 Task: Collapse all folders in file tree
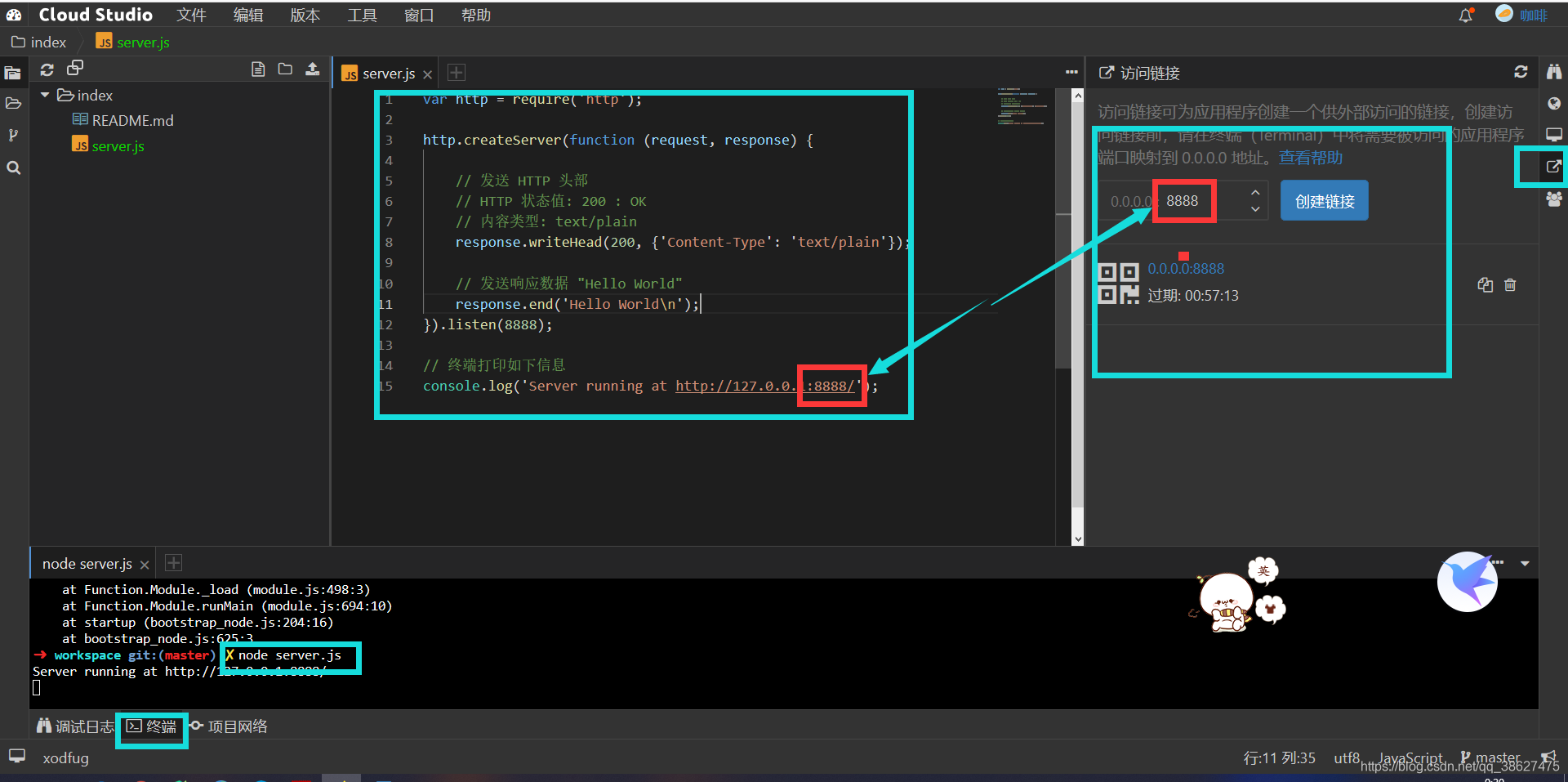[75, 69]
